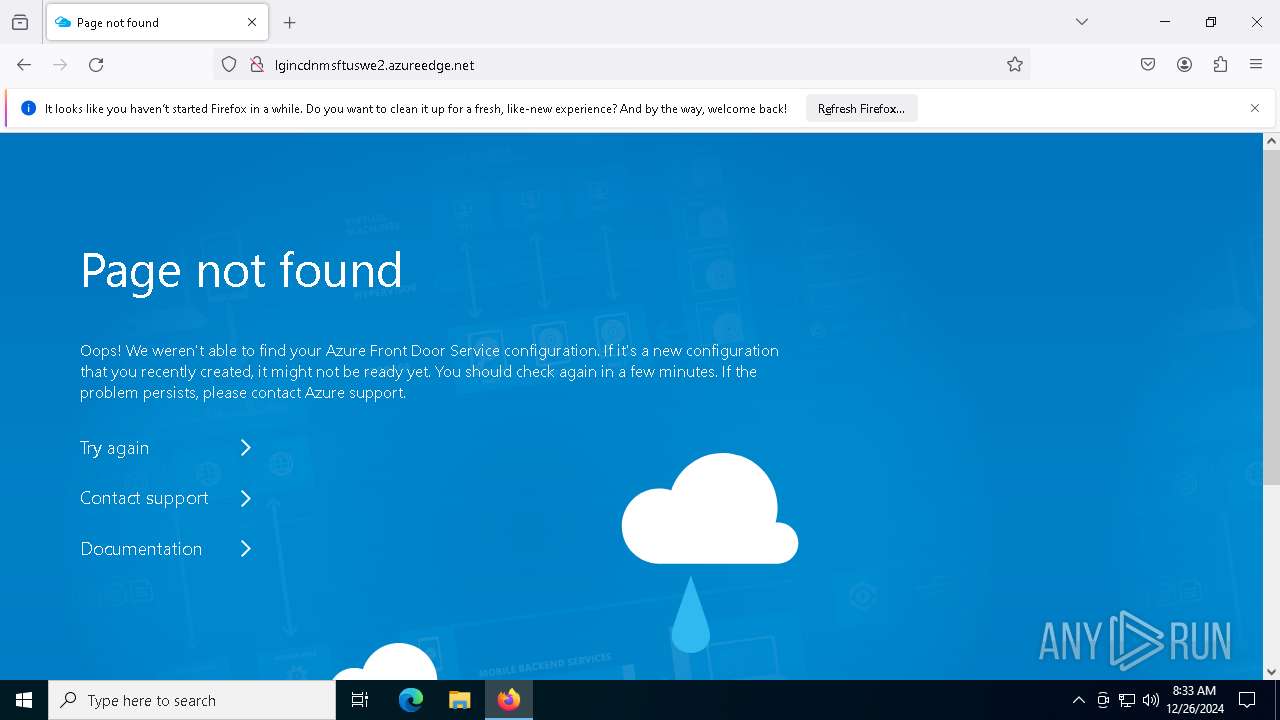This screenshot has width=1280, height=720.
Task: Save page to Pocket
Action: 1148,65
